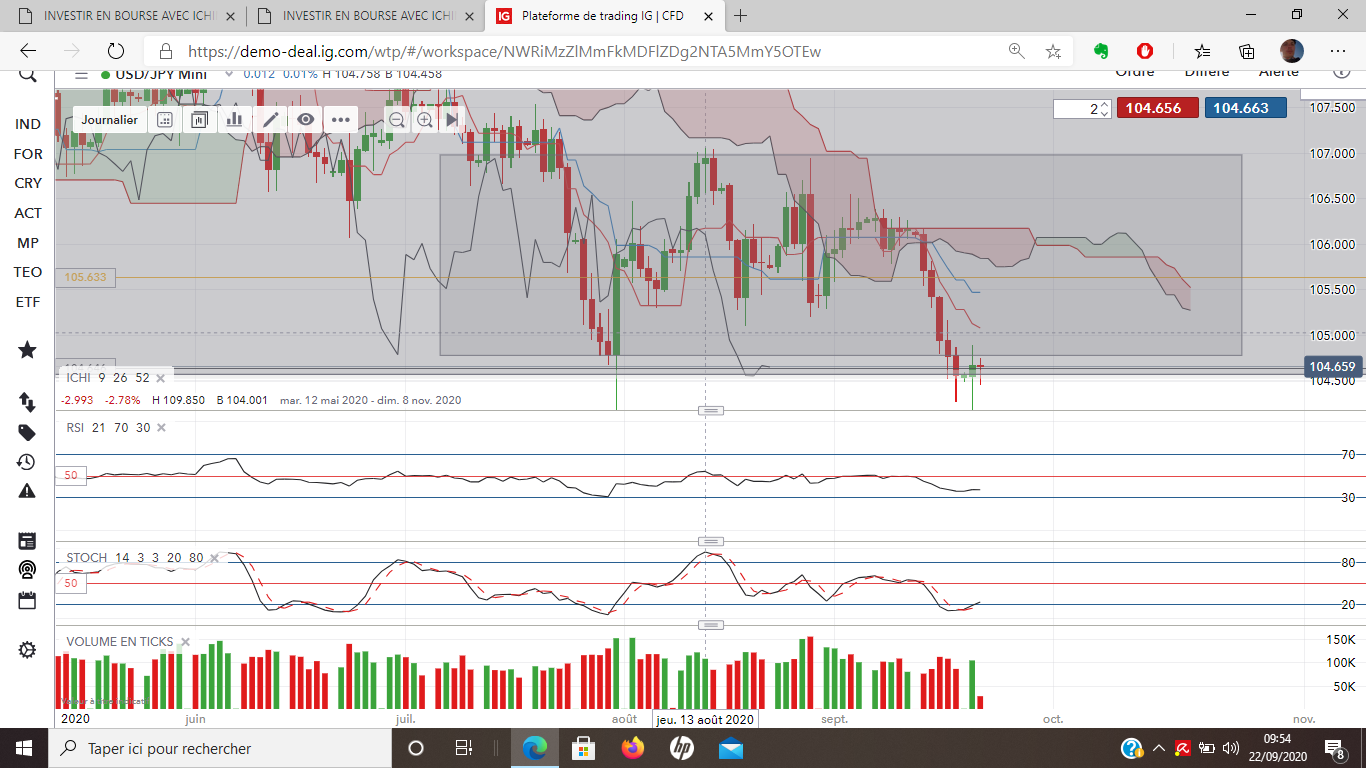Open the history clock icon in sidebar

27,462
